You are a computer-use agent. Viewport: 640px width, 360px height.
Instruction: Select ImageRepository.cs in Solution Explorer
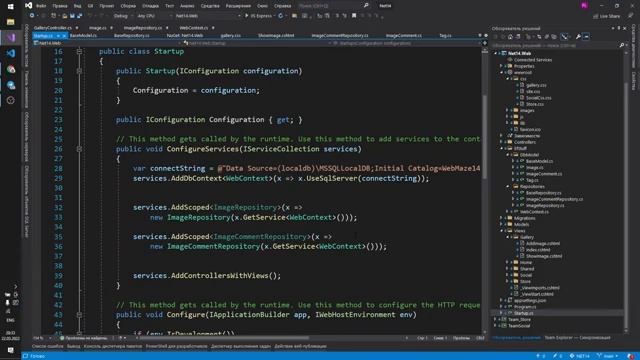[x=545, y=205]
